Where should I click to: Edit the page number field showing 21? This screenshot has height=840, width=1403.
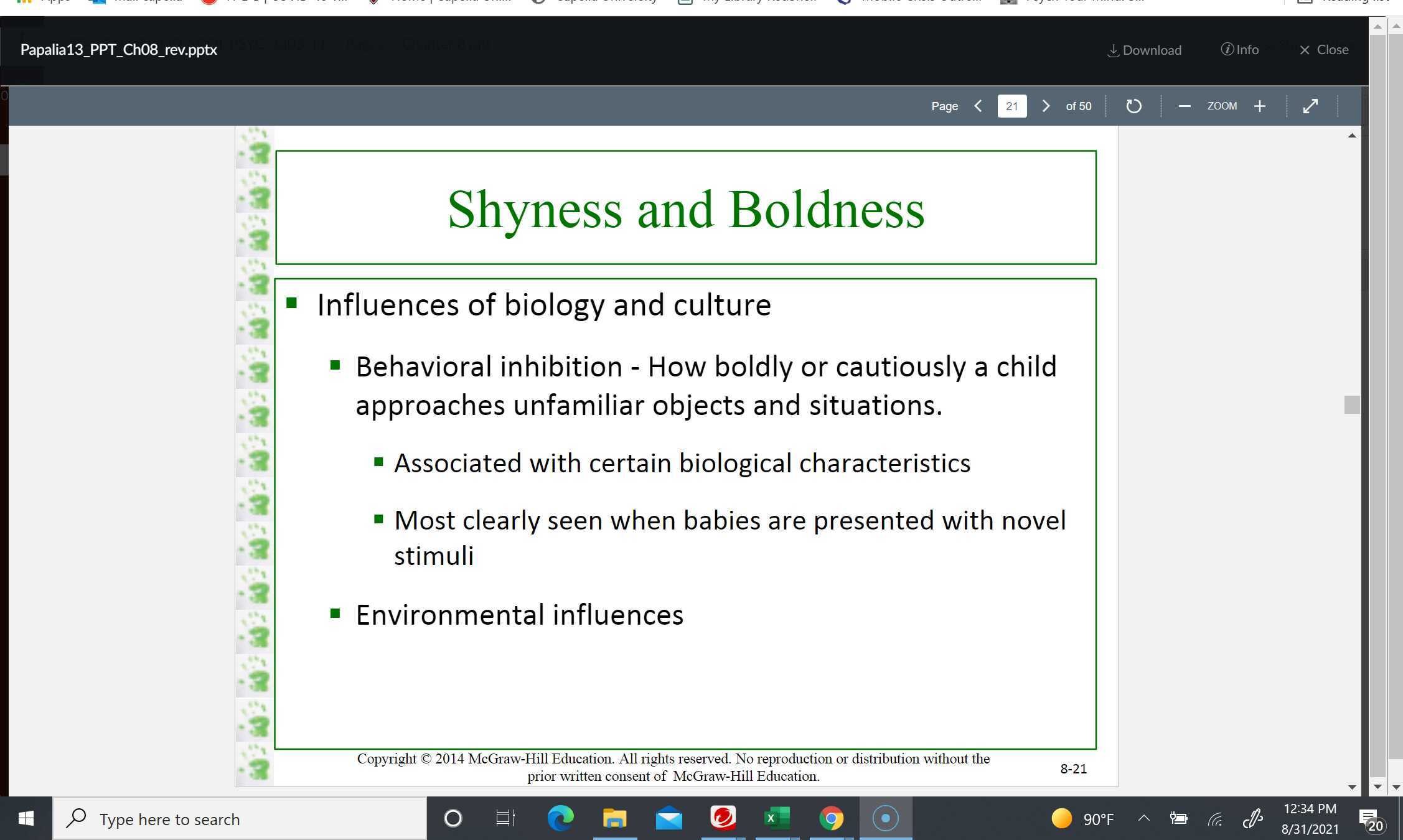(x=1011, y=106)
